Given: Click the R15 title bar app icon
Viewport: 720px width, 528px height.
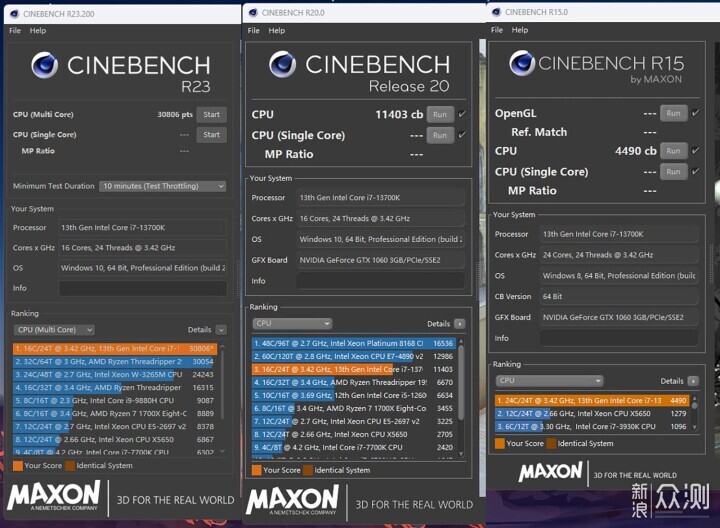Looking at the screenshot, I should pyautogui.click(x=495, y=12).
